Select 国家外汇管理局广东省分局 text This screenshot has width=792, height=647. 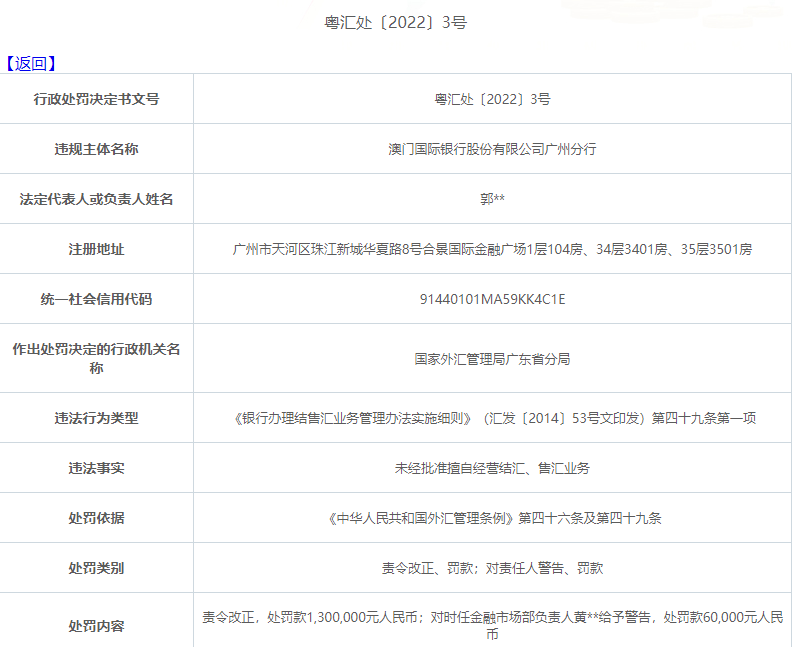(492, 359)
